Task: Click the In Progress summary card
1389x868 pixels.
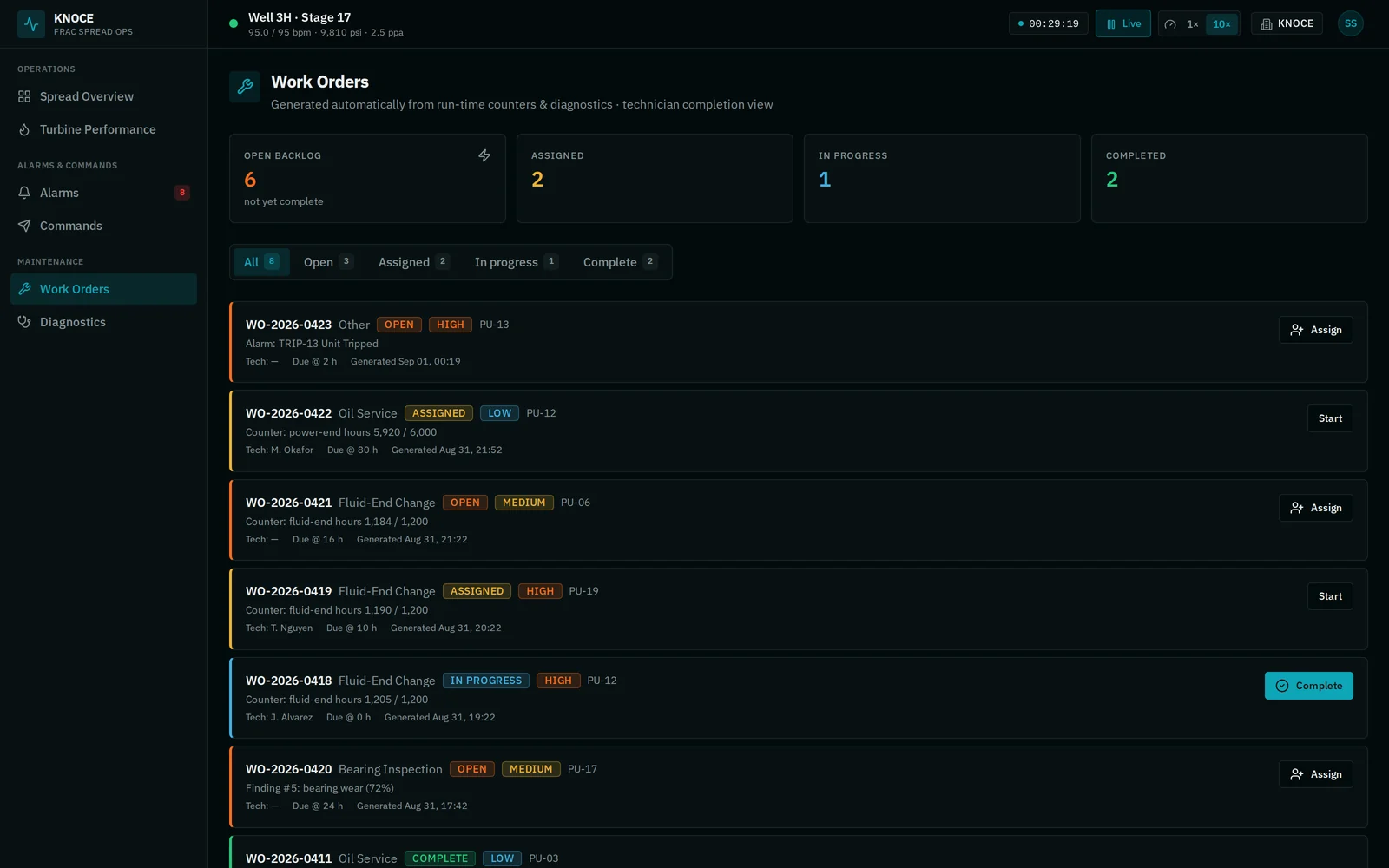Action: point(942,178)
